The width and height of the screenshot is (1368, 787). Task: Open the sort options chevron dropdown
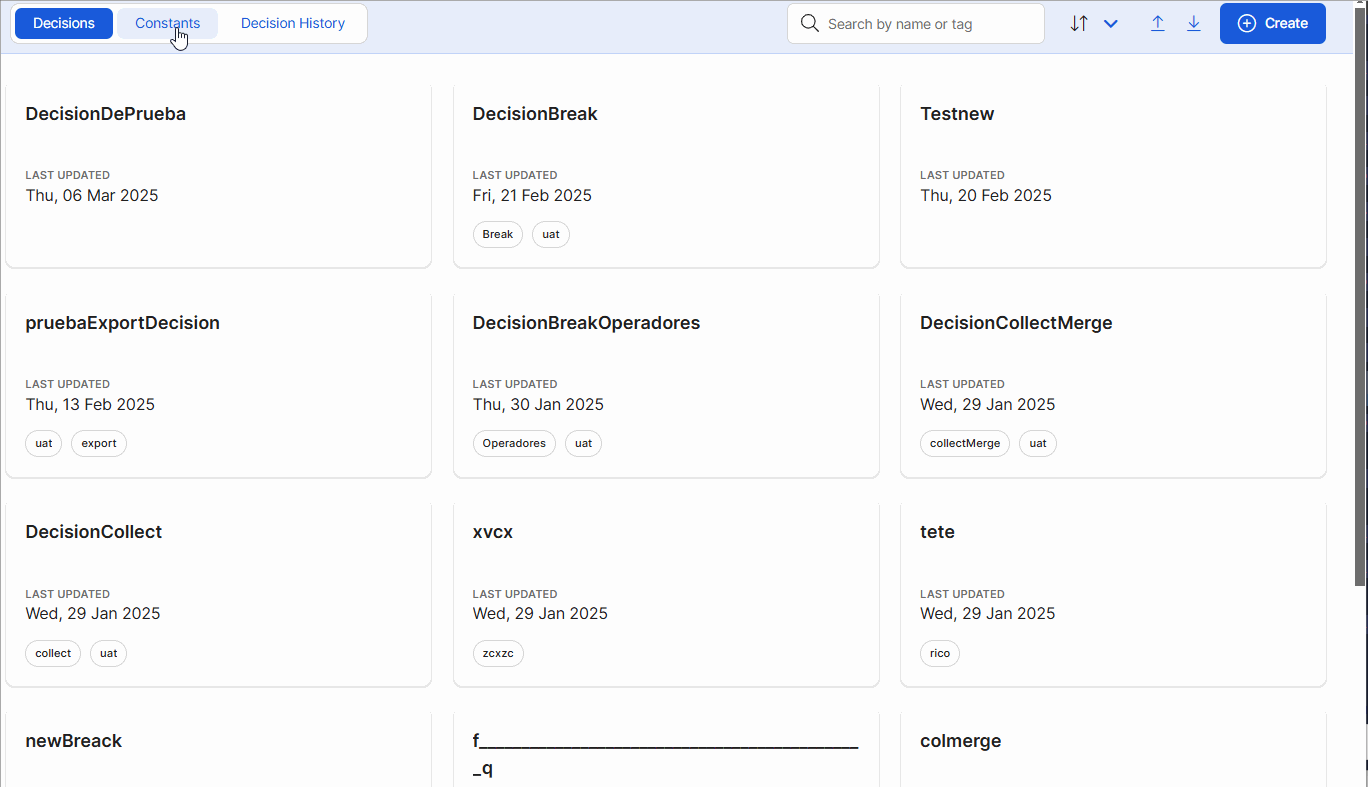click(x=1110, y=23)
